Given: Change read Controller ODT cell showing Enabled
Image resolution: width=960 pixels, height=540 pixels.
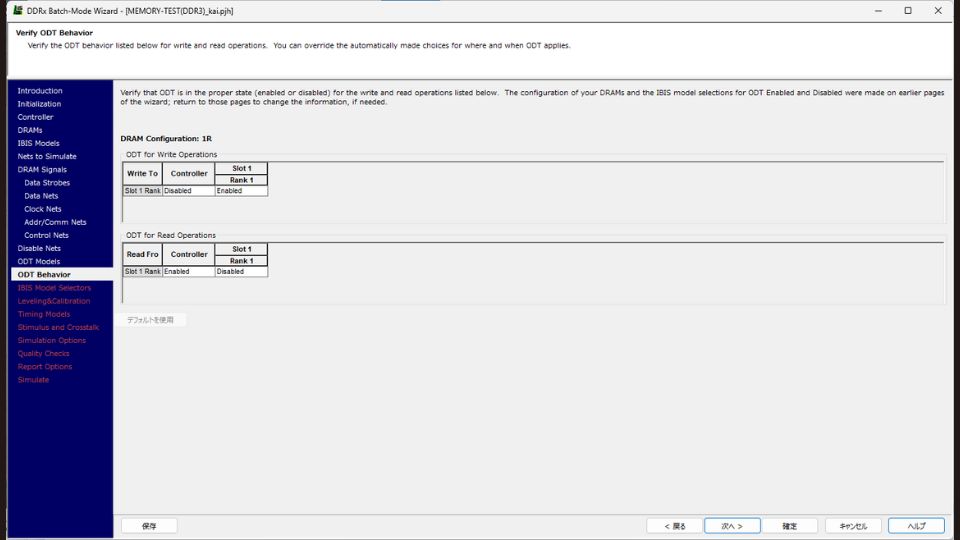Looking at the screenshot, I should coord(188,271).
